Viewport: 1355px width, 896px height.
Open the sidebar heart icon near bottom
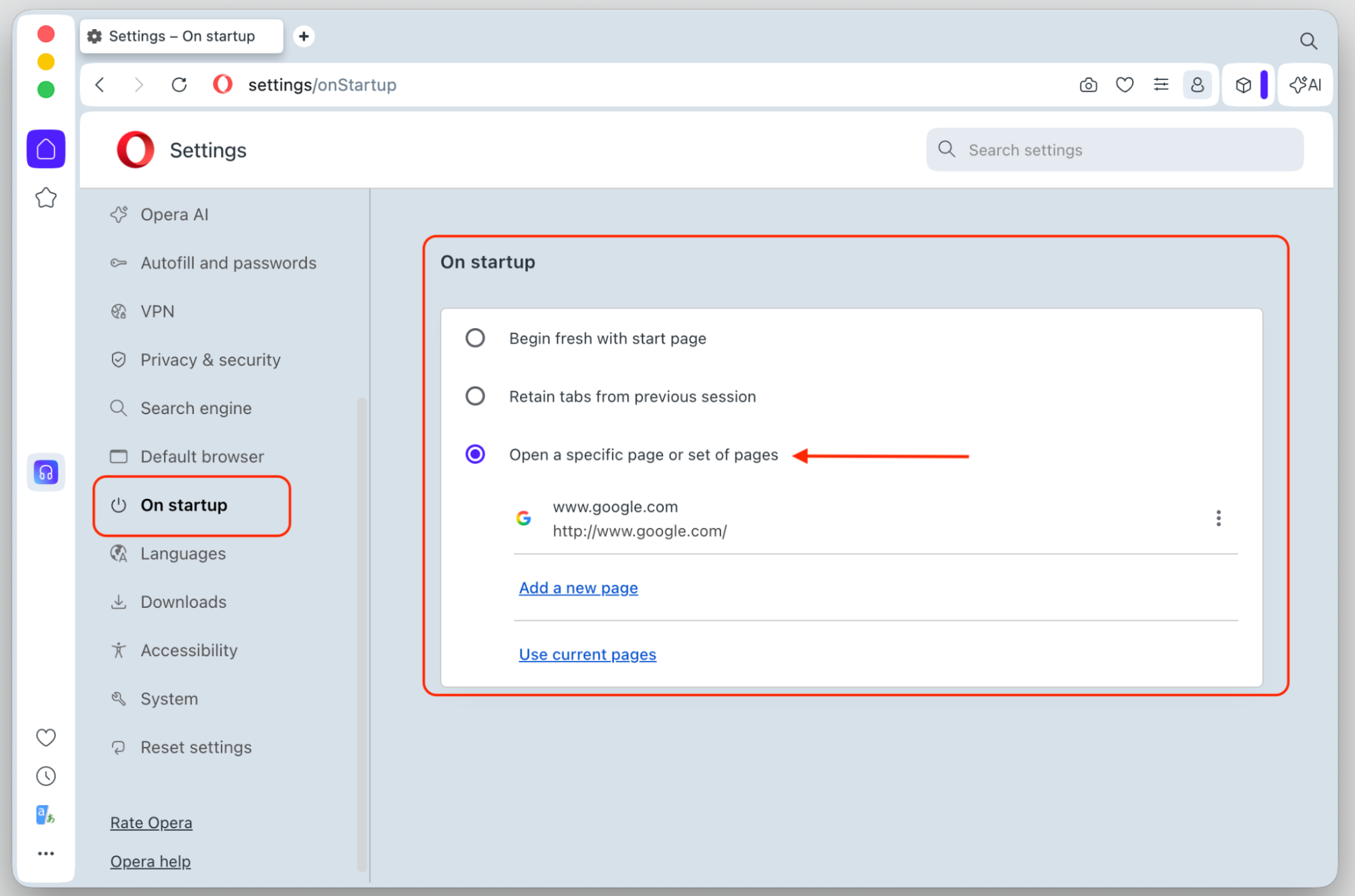tap(46, 737)
